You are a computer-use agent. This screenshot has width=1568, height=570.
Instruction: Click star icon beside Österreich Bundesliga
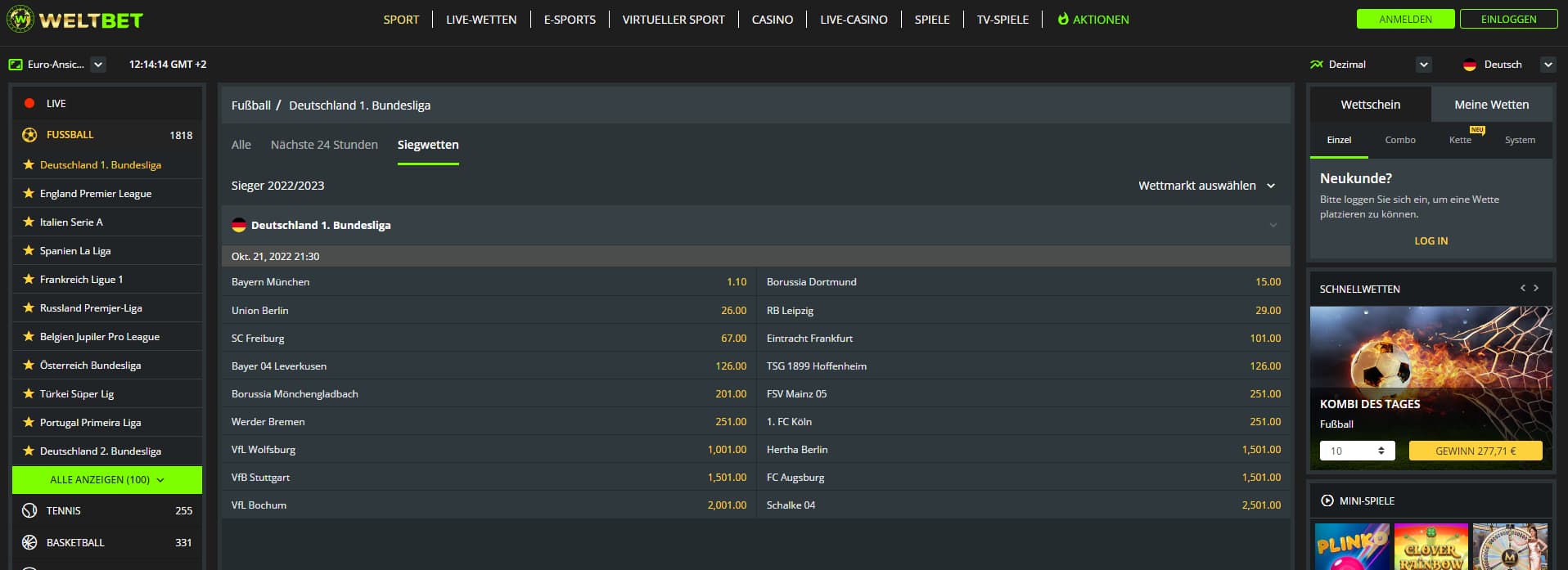point(29,365)
